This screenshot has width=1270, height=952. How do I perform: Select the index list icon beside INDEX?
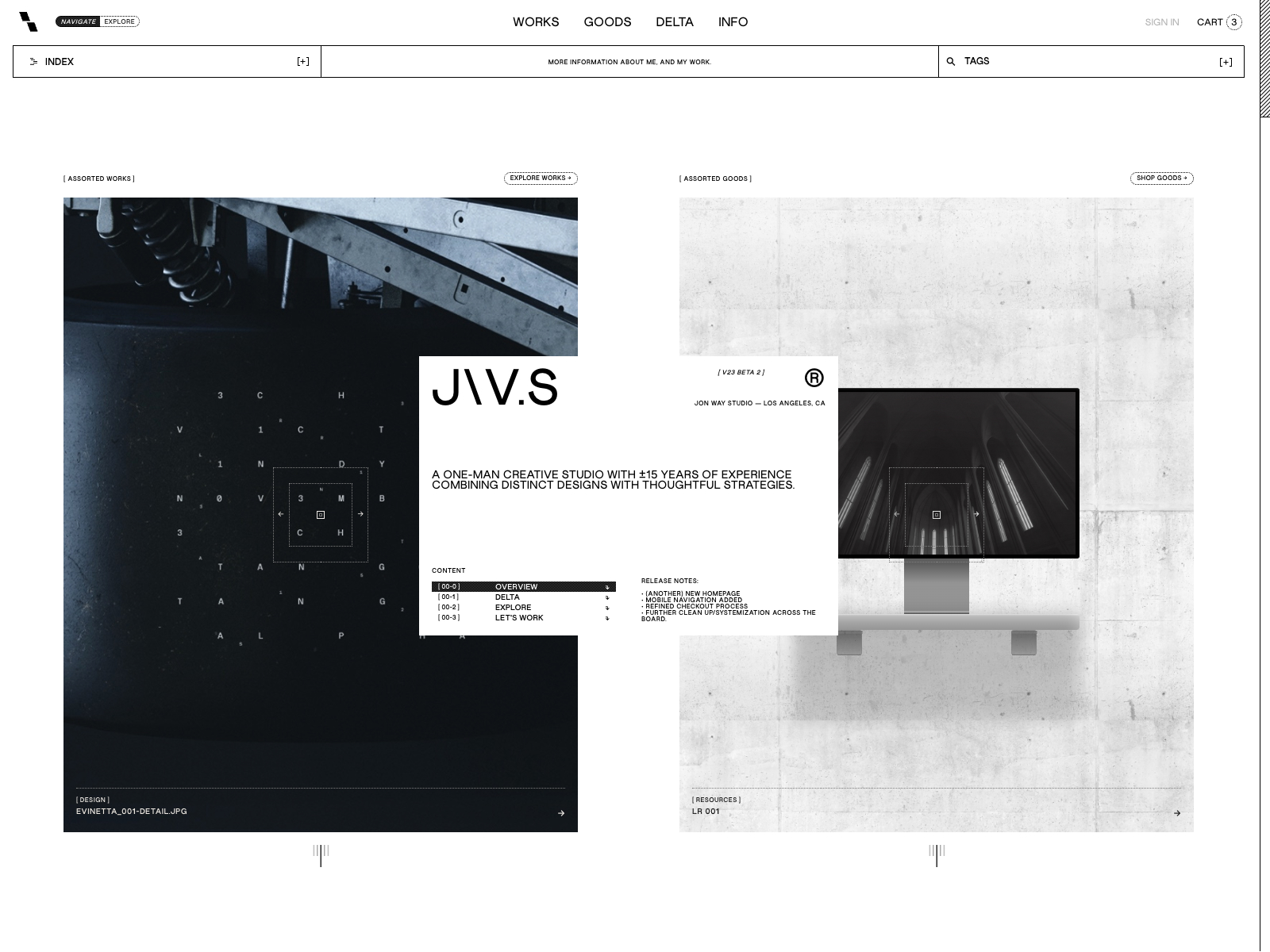point(33,61)
